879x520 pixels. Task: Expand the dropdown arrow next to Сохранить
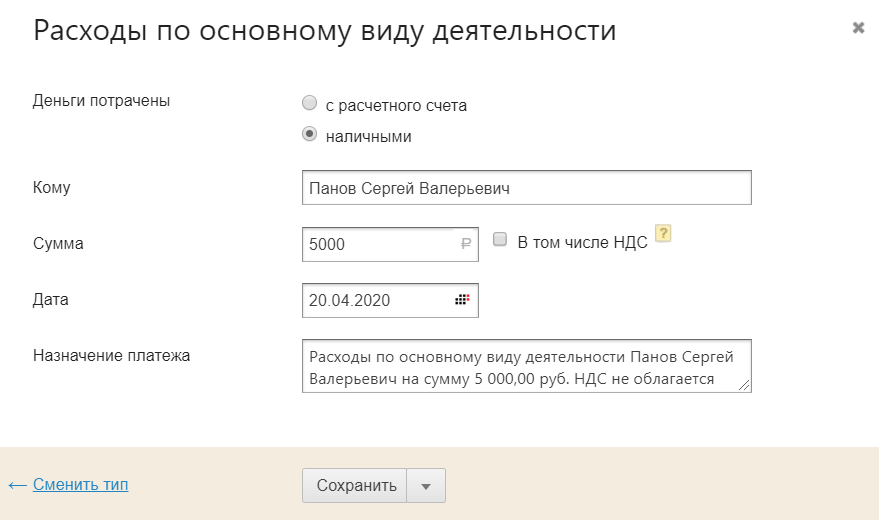click(426, 486)
